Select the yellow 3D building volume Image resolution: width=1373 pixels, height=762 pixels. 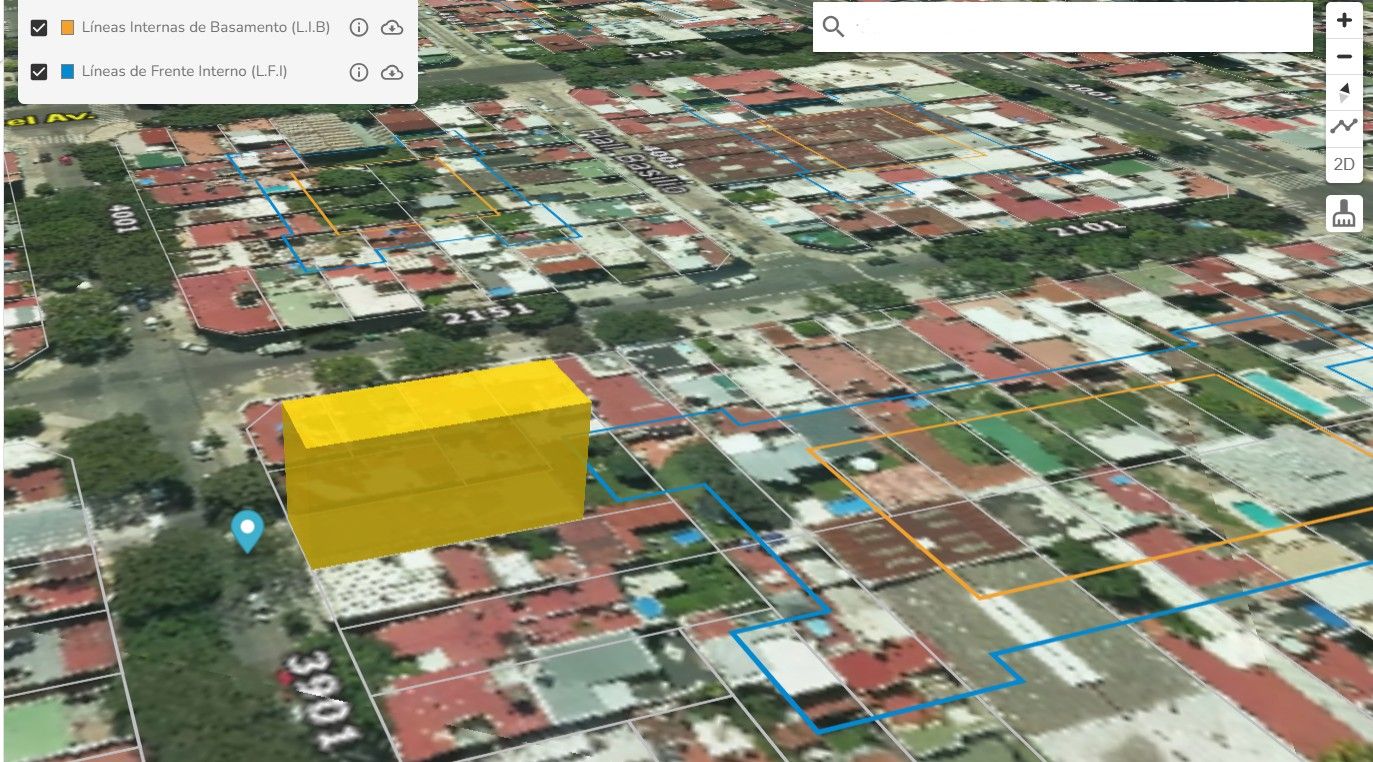coord(435,465)
